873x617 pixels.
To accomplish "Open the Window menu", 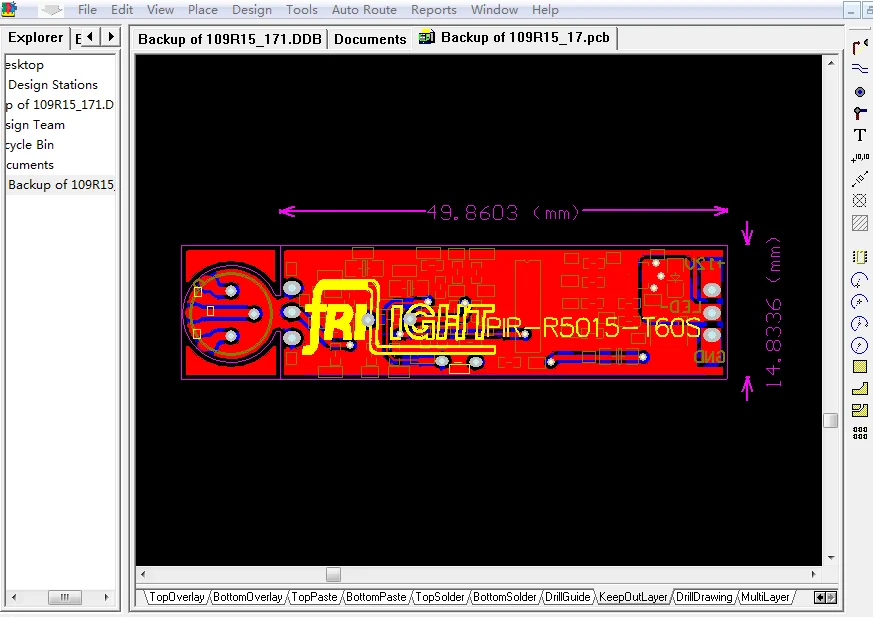I will (494, 9).
